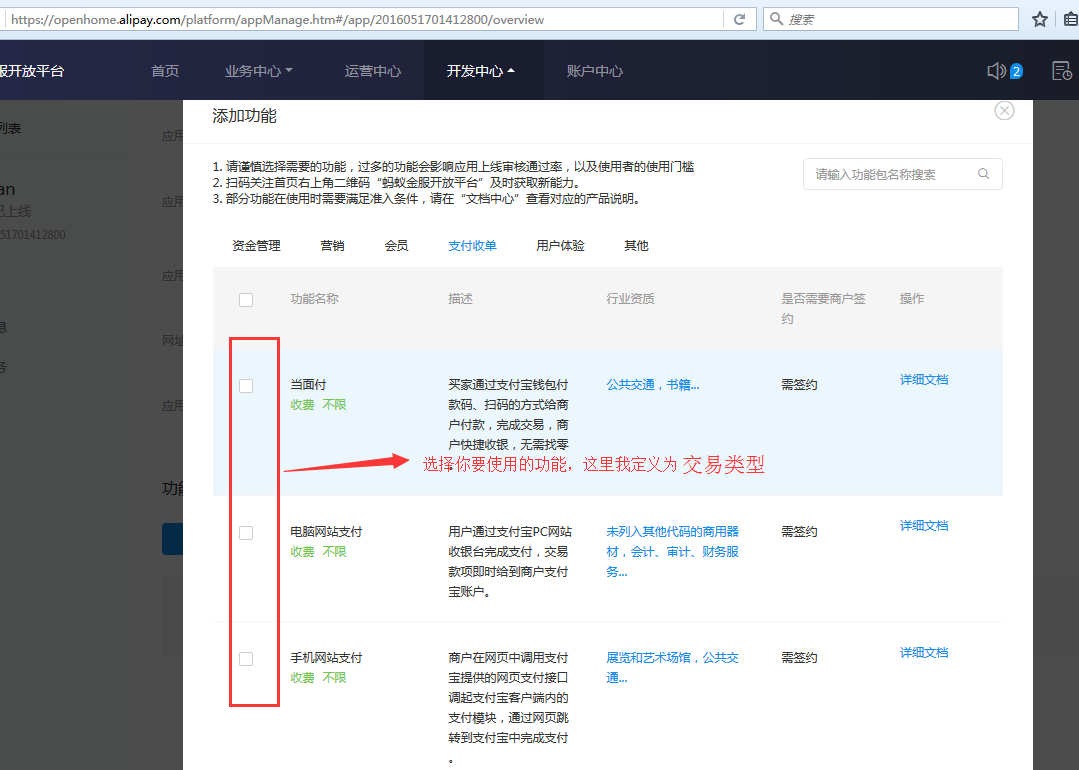This screenshot has width=1079, height=770.
Task: Open 详细文档 link for 当面付
Action: click(x=923, y=380)
